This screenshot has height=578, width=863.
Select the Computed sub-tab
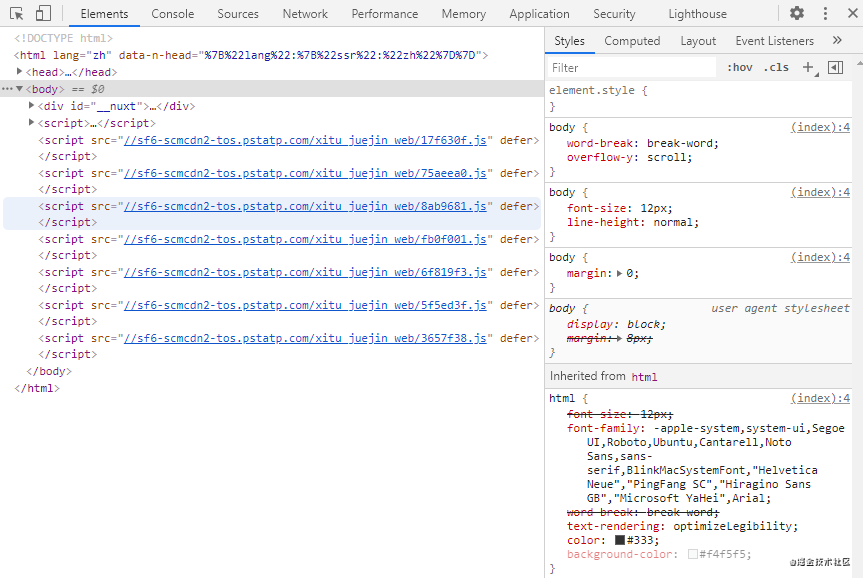[632, 41]
